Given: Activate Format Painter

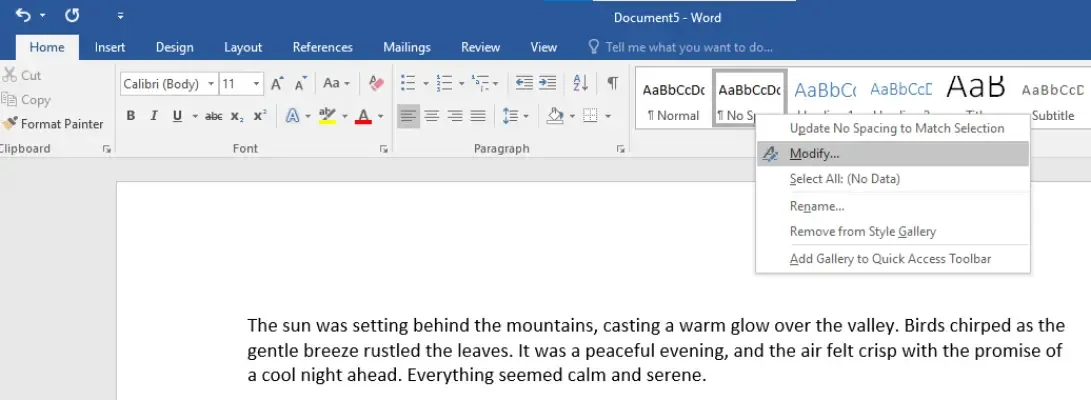Looking at the screenshot, I should (x=53, y=124).
